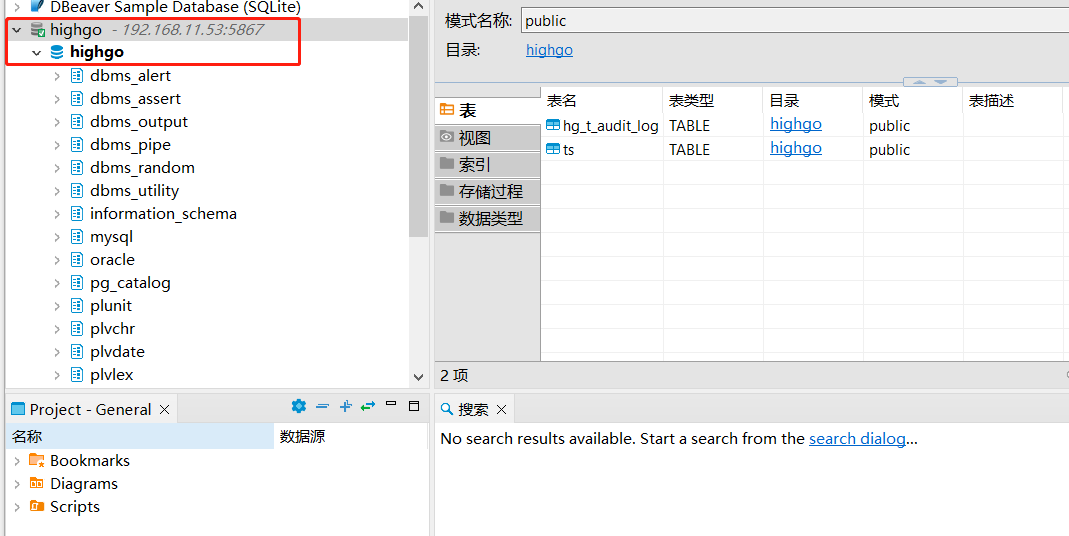Select the plvdate schema row

(x=117, y=352)
